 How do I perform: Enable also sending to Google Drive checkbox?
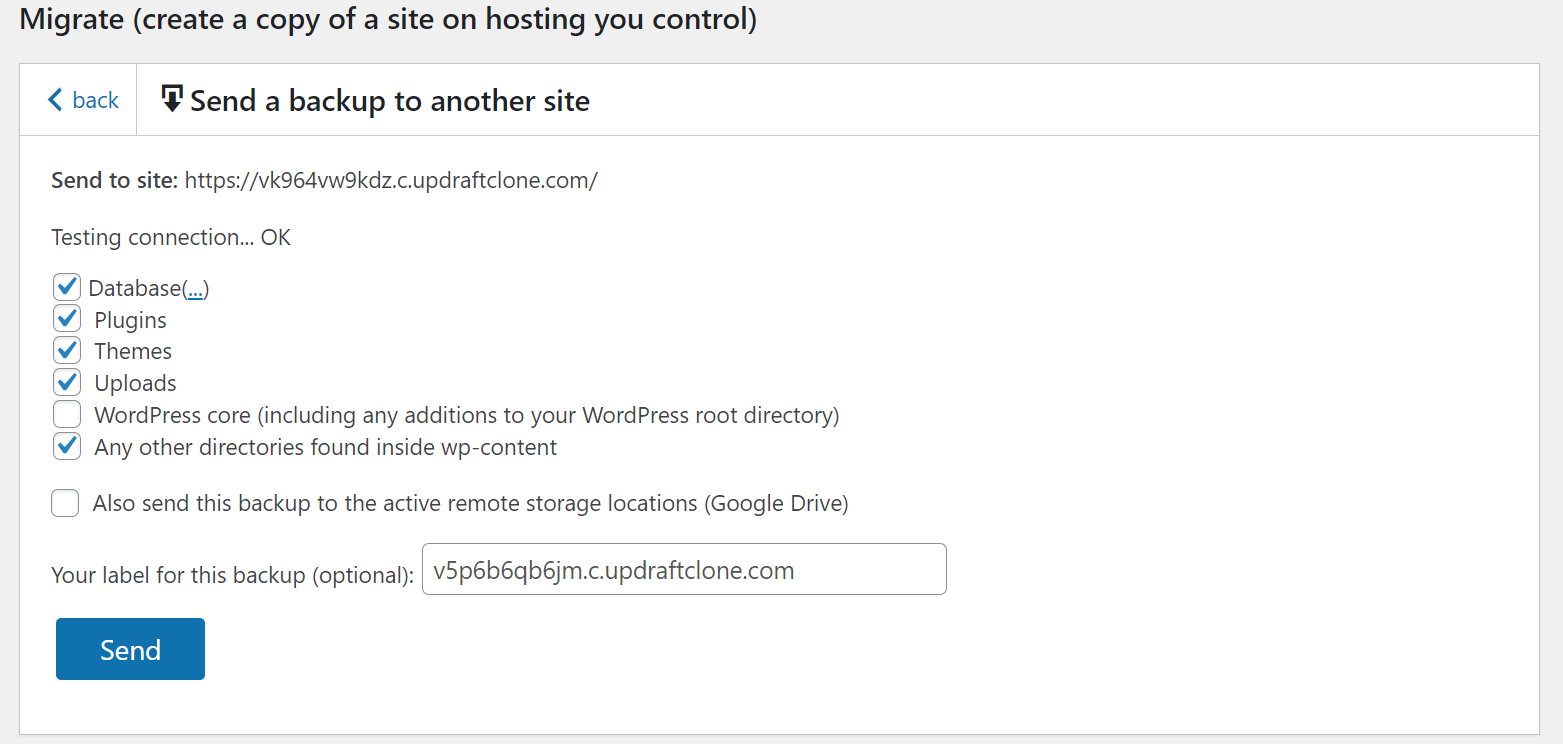pyautogui.click(x=65, y=503)
